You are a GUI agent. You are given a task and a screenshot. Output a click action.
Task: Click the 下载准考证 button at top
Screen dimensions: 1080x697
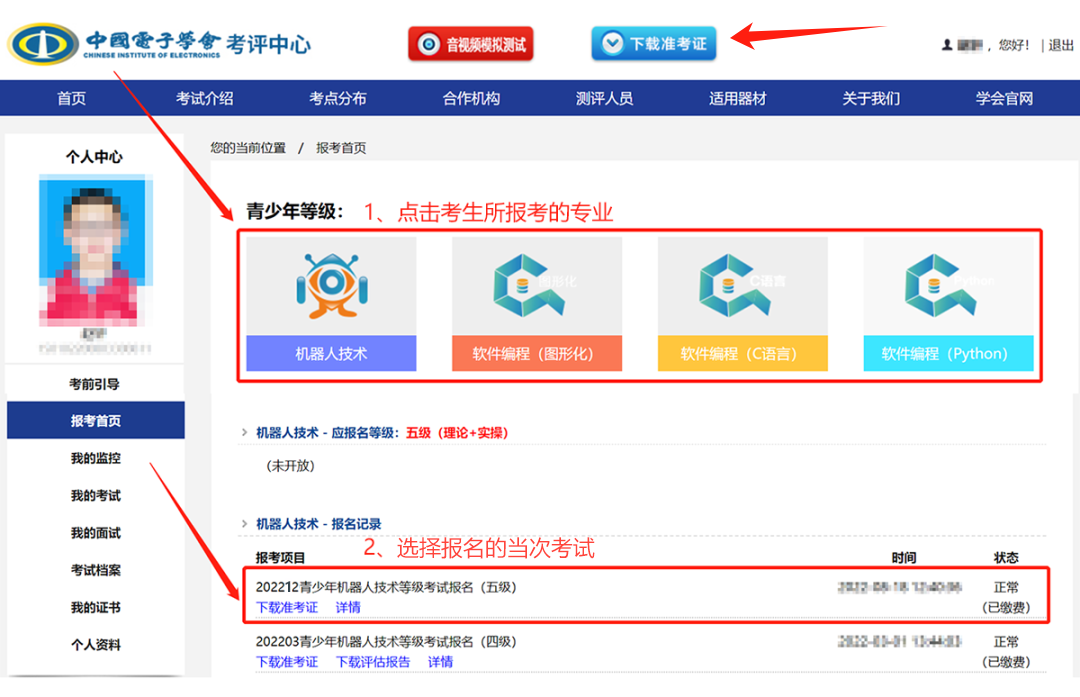click(654, 44)
